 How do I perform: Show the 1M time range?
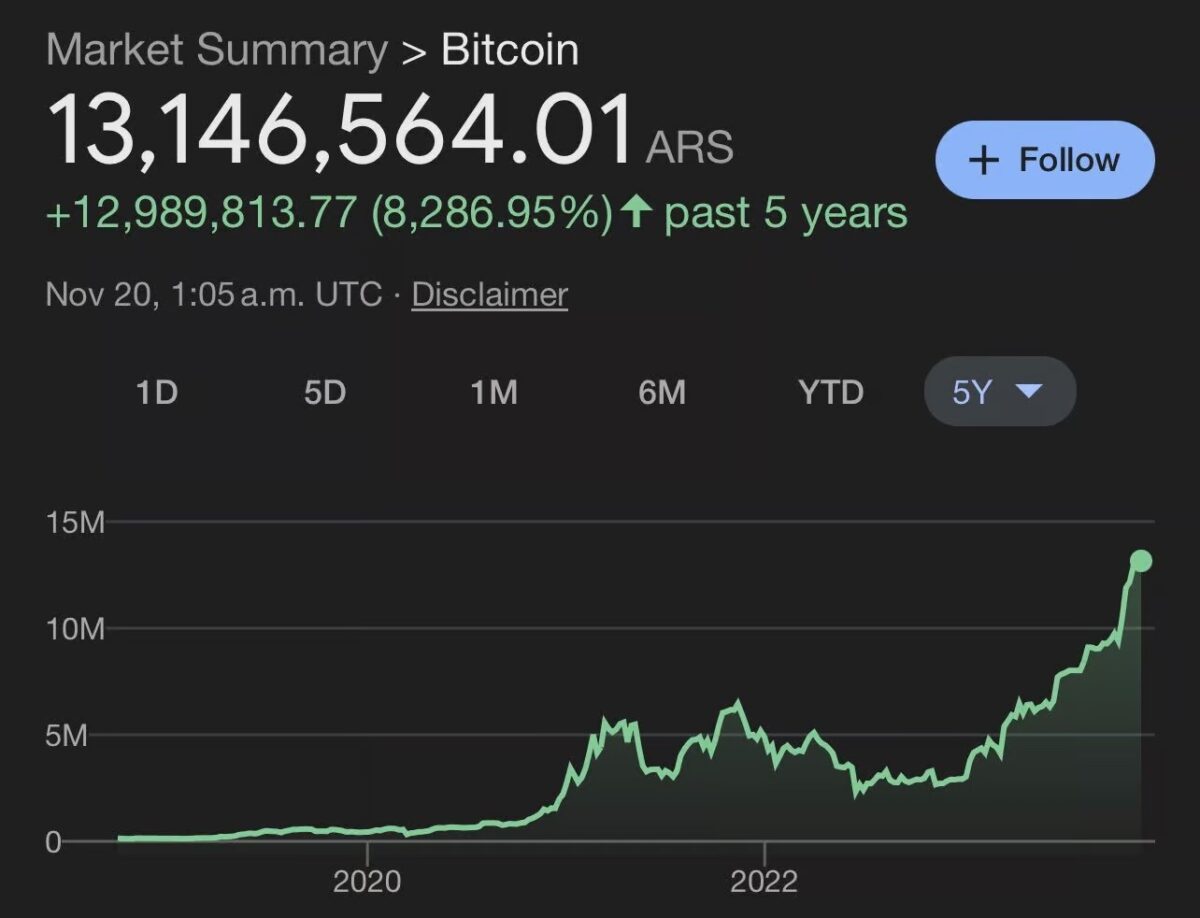(x=494, y=392)
